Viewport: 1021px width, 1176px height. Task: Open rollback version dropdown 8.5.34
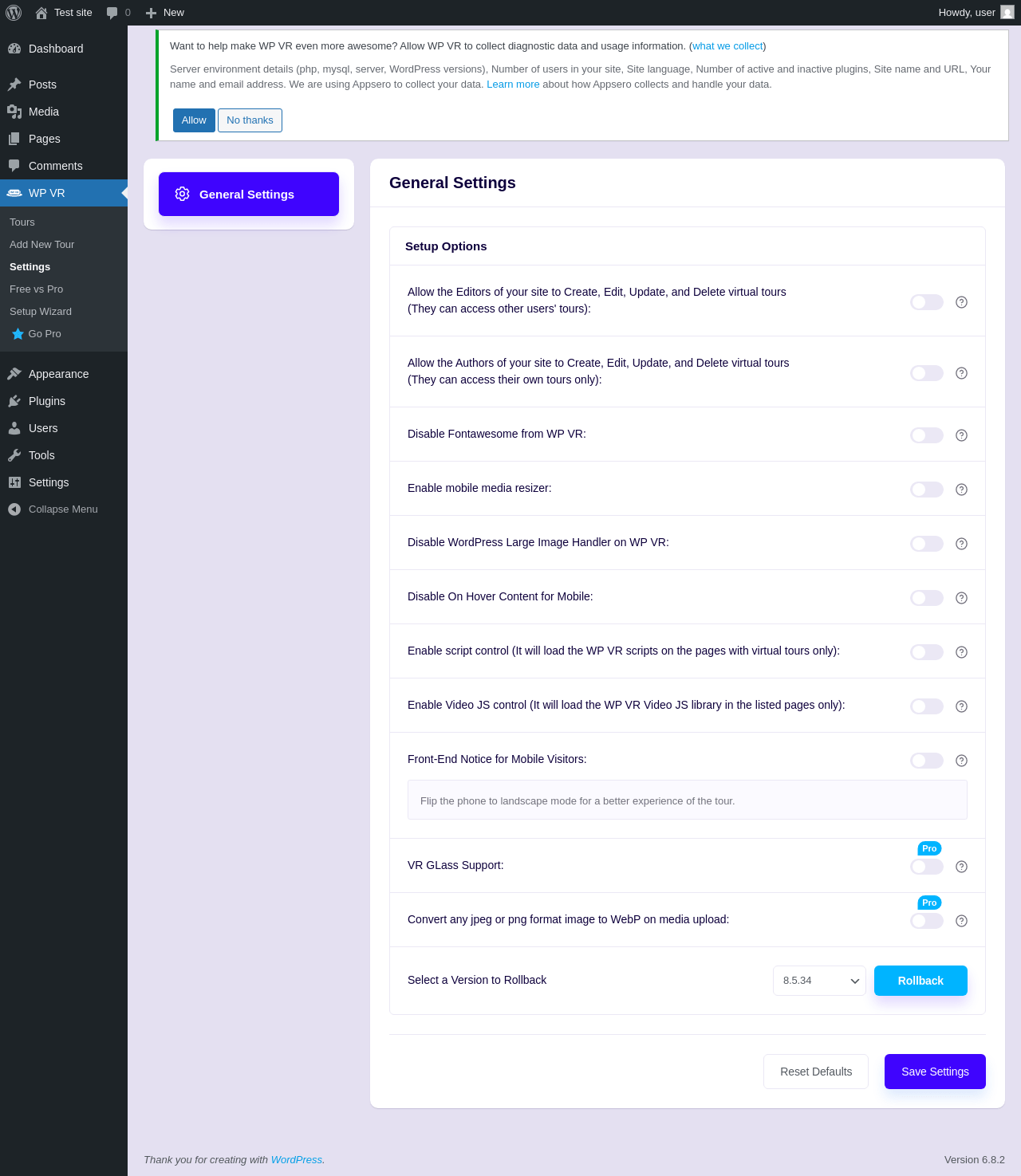819,981
